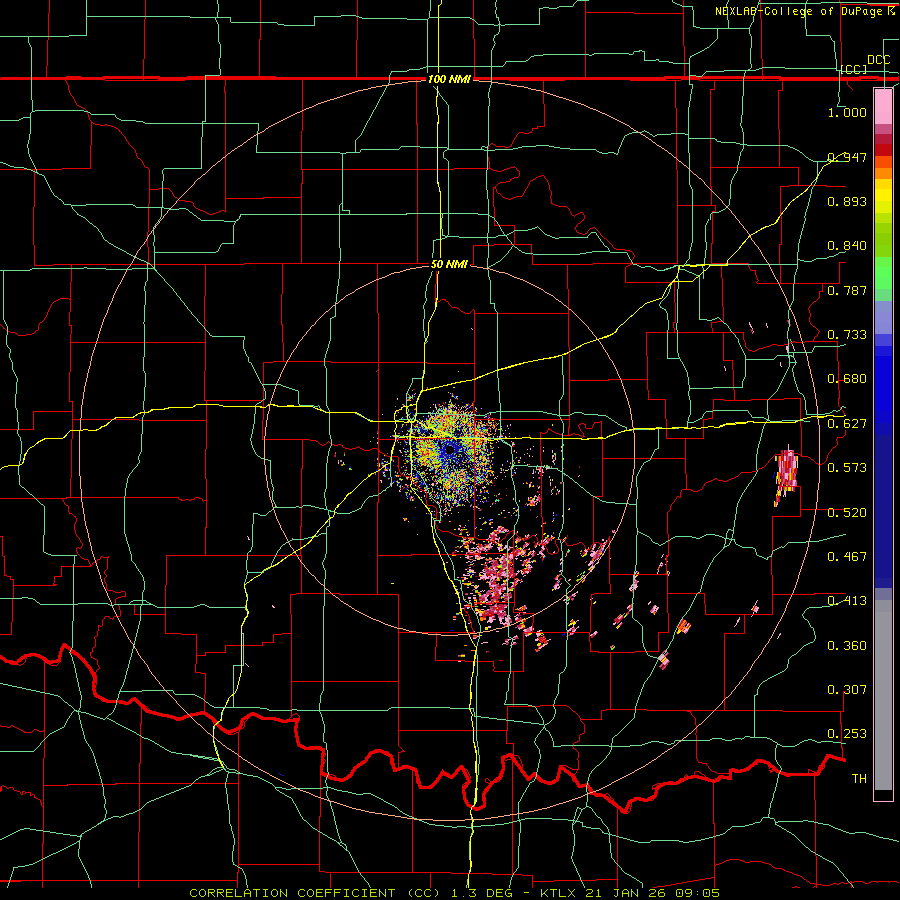The height and width of the screenshot is (900, 900).
Task: Click the 50 NMI range ring label
Action: click(449, 265)
